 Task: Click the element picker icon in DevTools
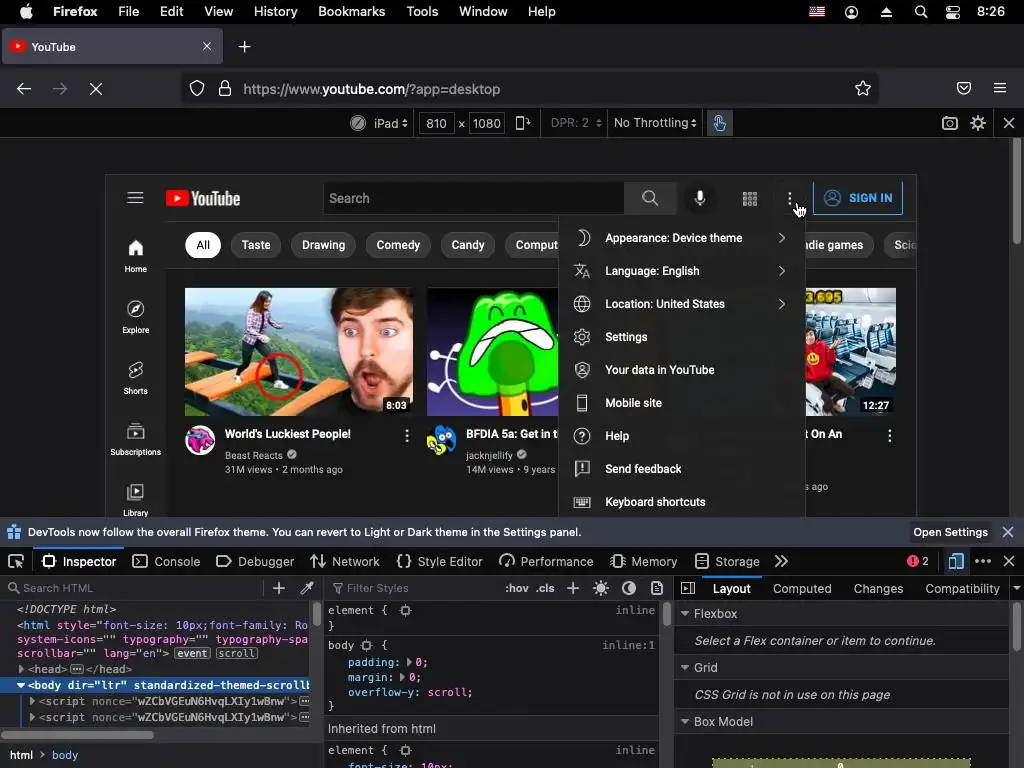click(x=16, y=562)
